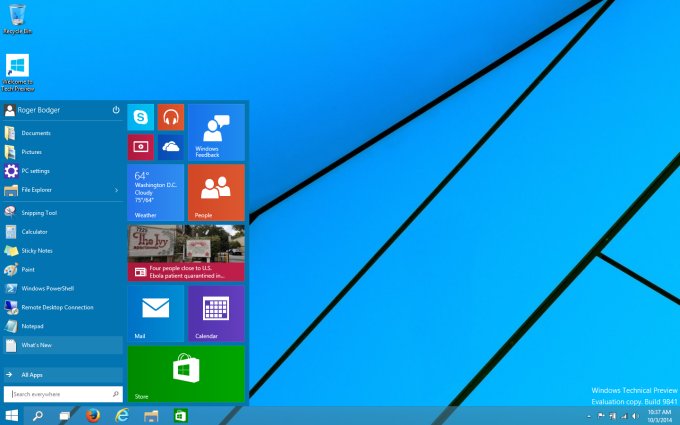680x425 pixels.
Task: Open the News tile about Ebola patient
Action: click(x=186, y=253)
